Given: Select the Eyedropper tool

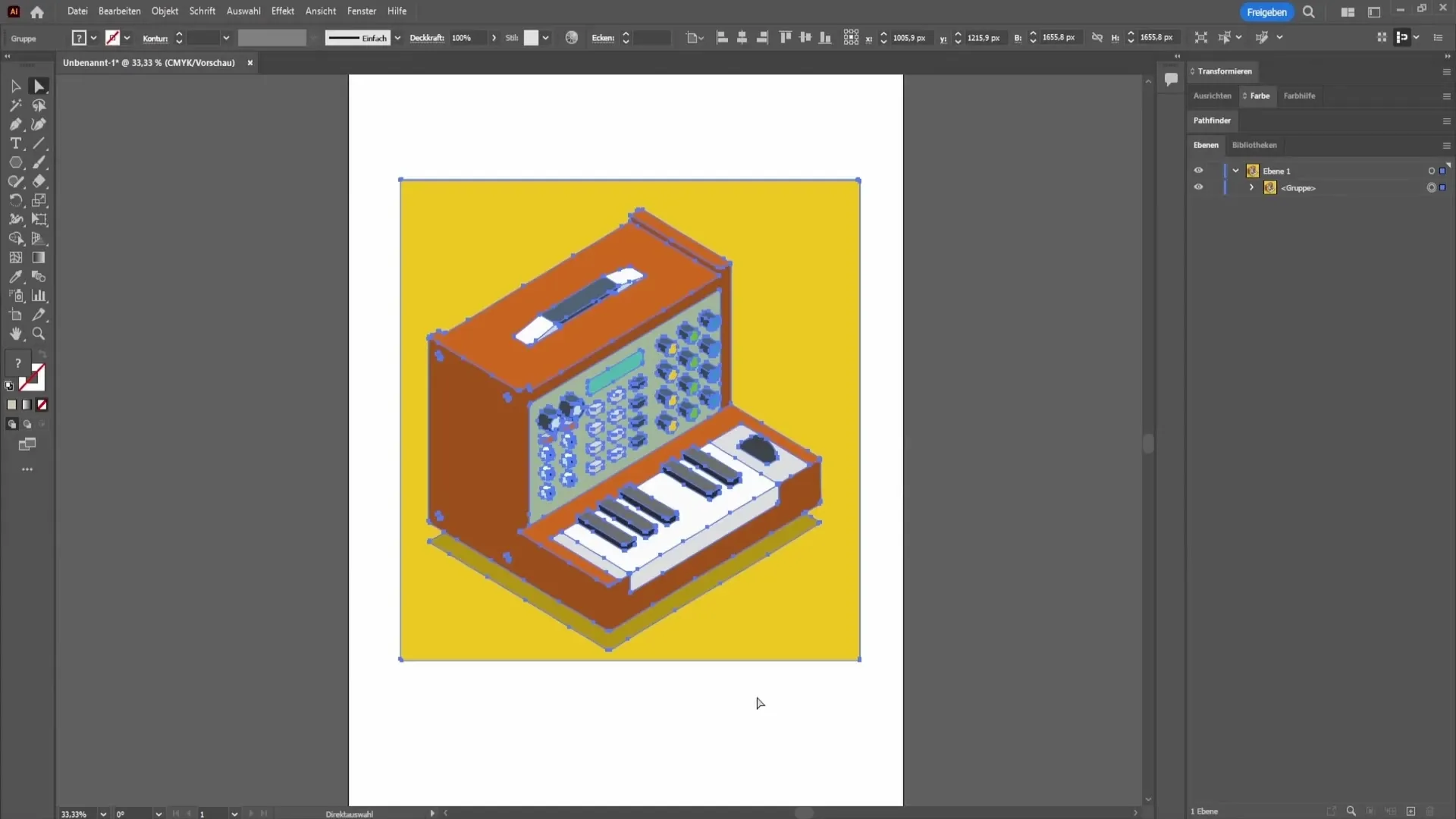Looking at the screenshot, I should point(16,277).
